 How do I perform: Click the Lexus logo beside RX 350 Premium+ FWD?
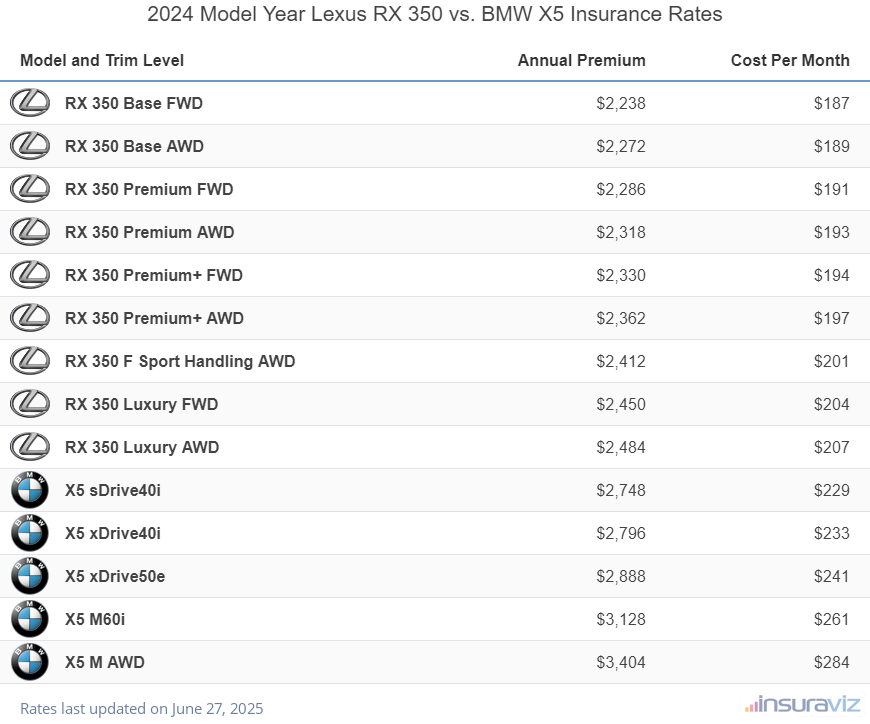point(30,275)
